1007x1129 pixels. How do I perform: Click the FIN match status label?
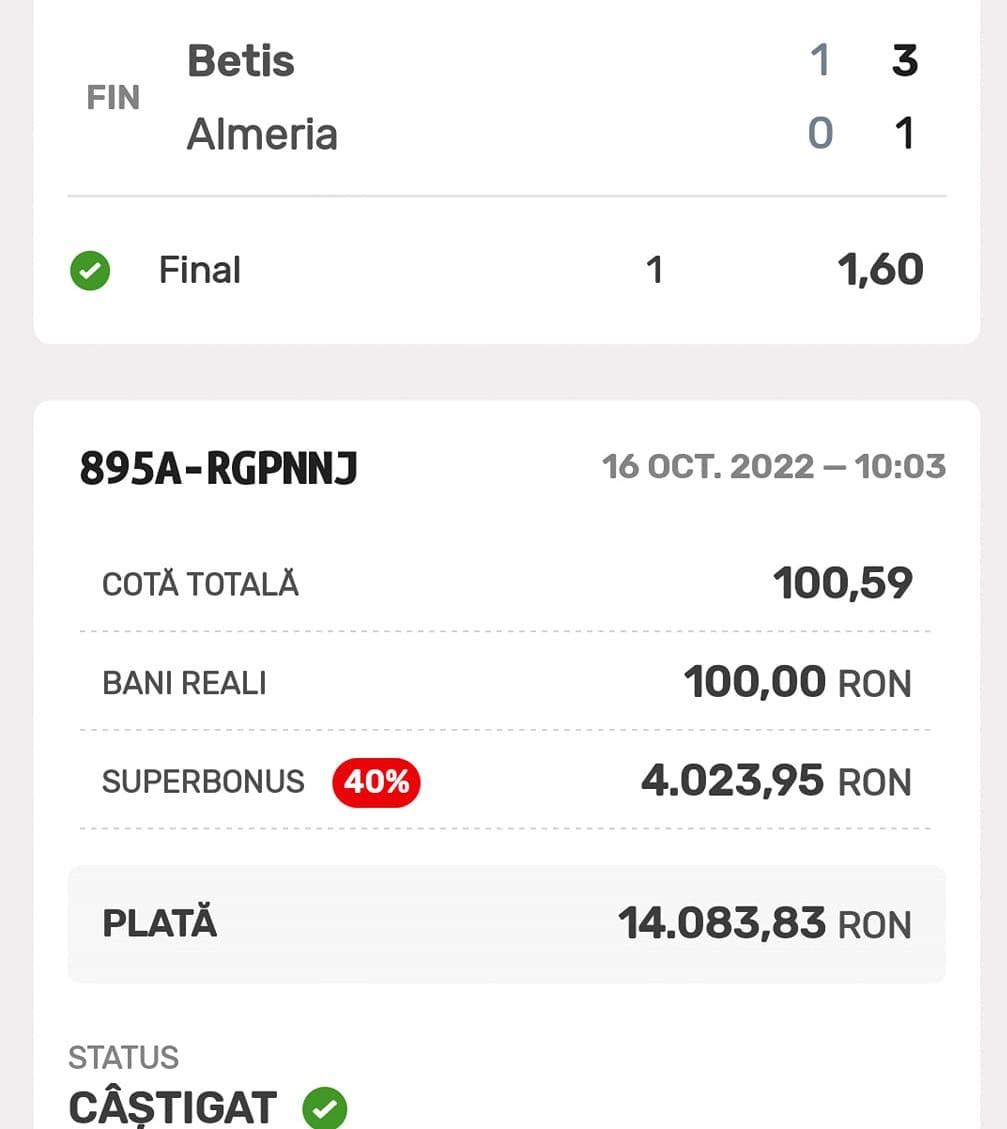pos(113,98)
